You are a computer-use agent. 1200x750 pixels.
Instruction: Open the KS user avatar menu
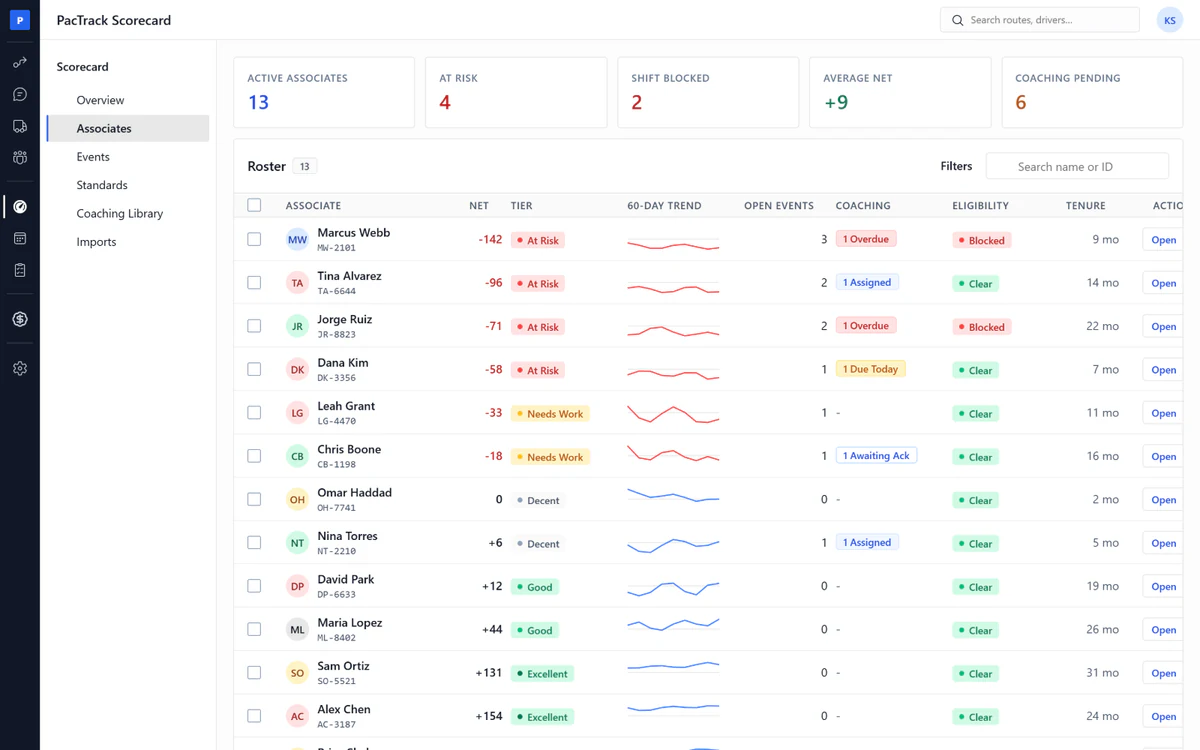1170,20
